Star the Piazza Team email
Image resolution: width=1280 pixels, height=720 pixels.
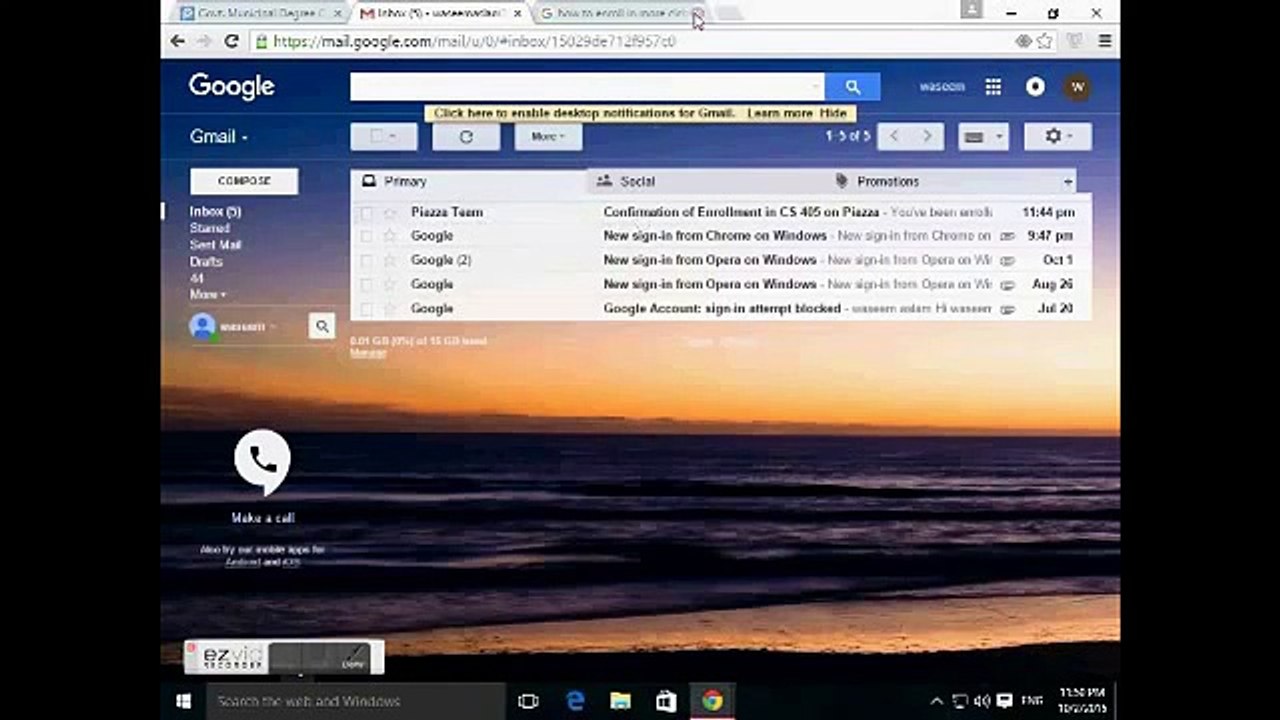click(390, 212)
